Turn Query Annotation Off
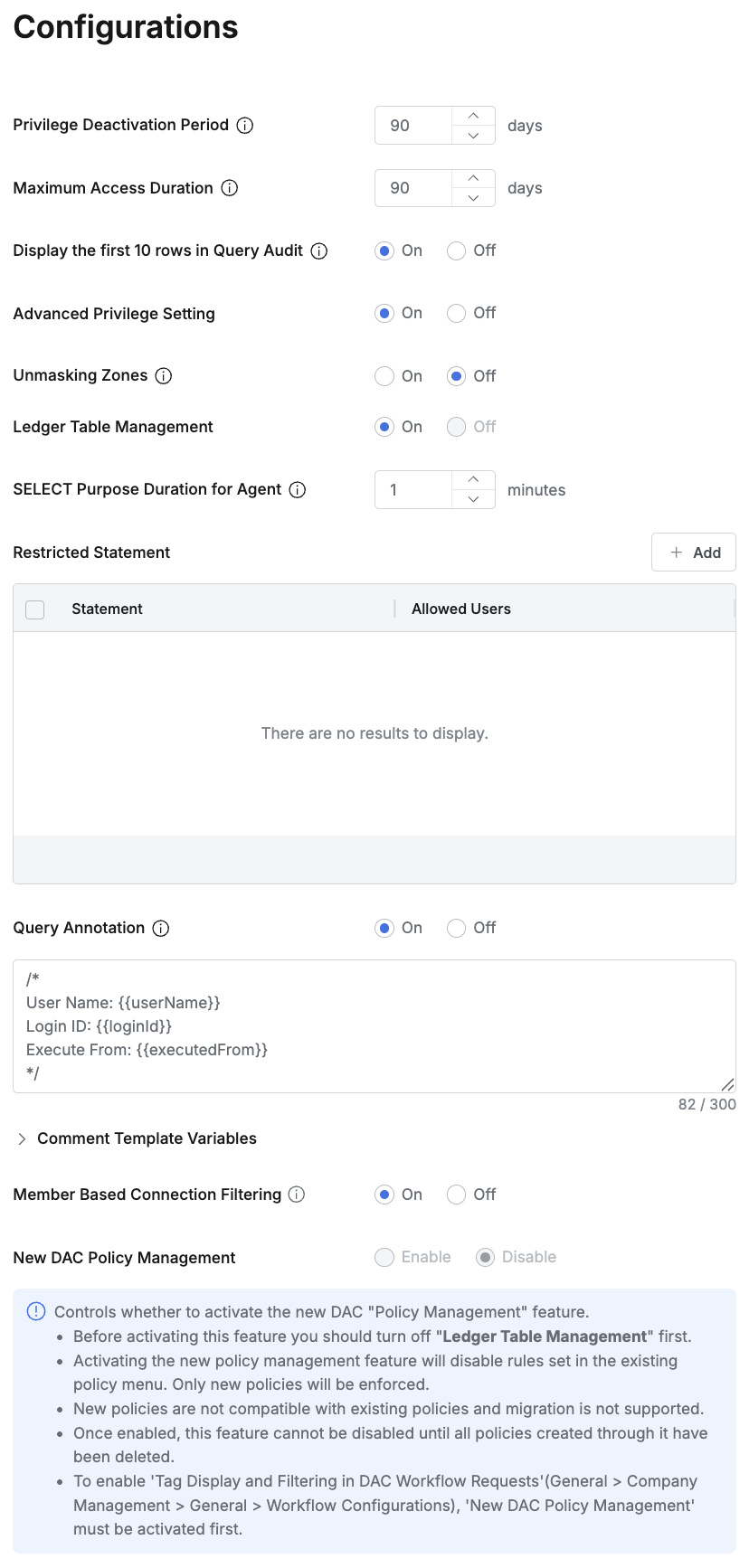The width and height of the screenshot is (749, 1568). (457, 929)
